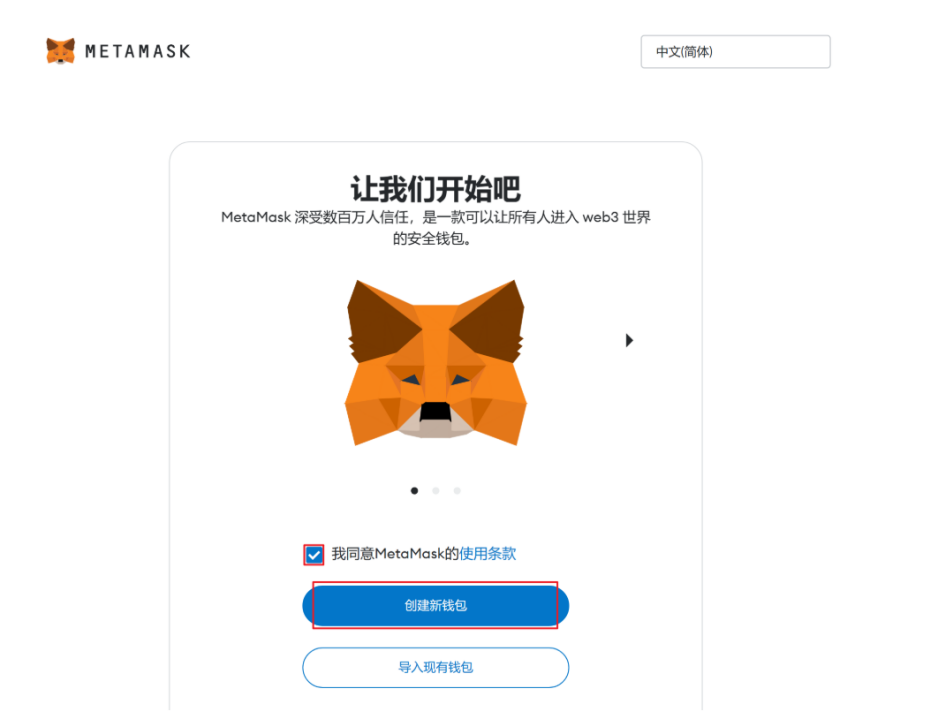Open the 中文(简体) language dropdown
This screenshot has width=938, height=719.
click(x=735, y=51)
